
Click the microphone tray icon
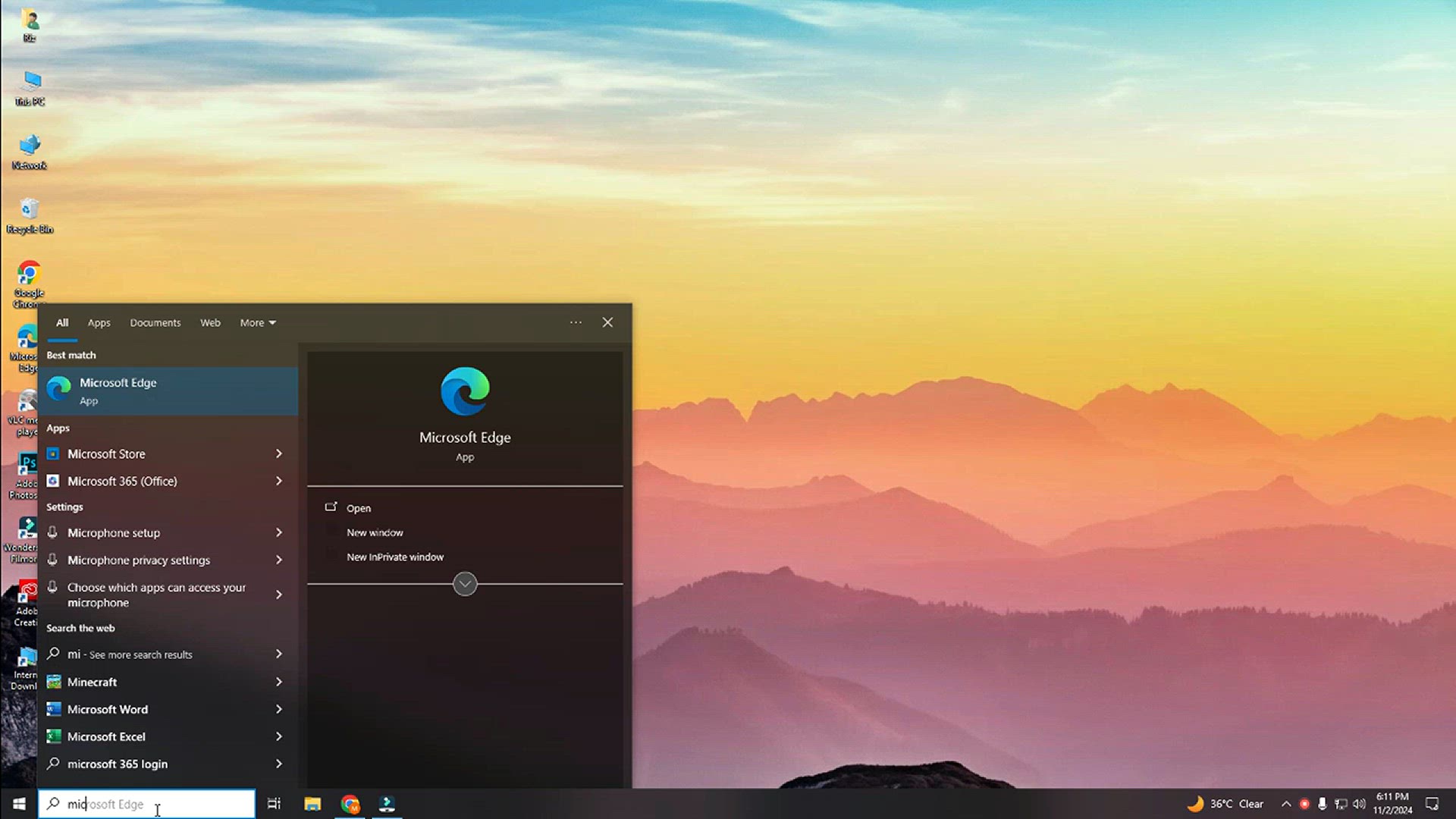(1323, 804)
